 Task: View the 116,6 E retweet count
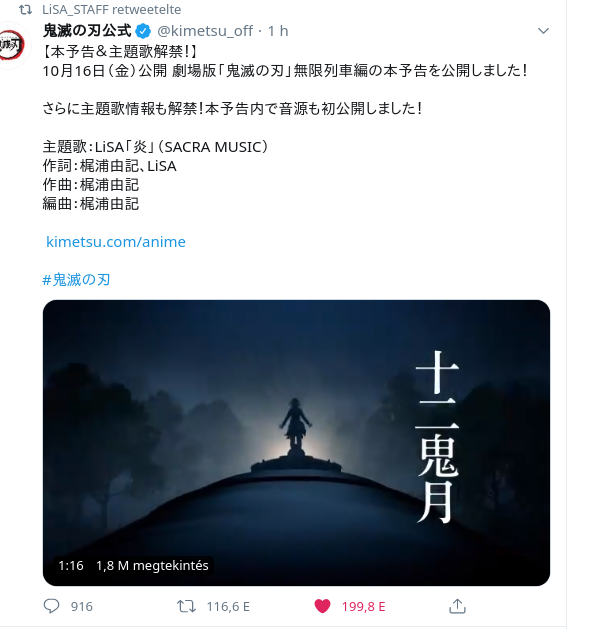point(228,607)
